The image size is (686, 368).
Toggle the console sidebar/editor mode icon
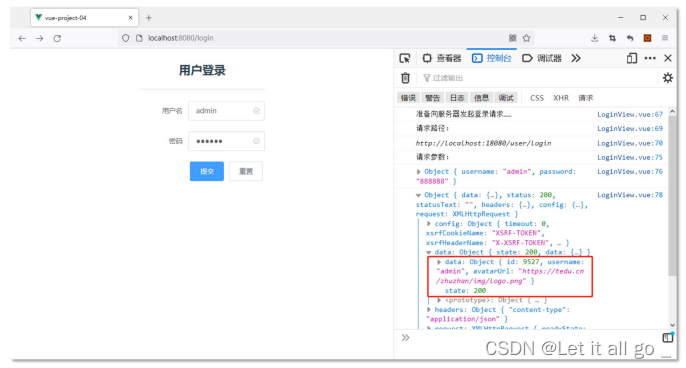(x=668, y=337)
